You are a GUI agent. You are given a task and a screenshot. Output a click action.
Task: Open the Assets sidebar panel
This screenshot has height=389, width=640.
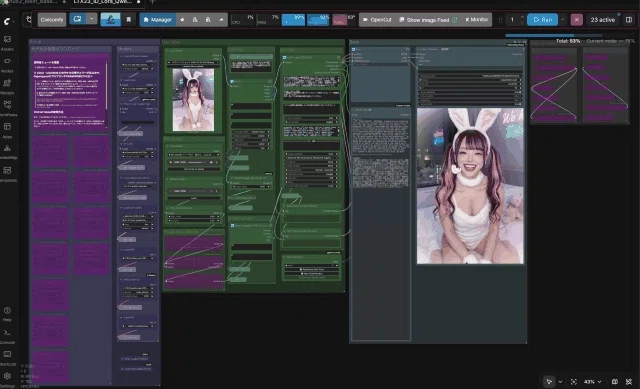(7, 42)
